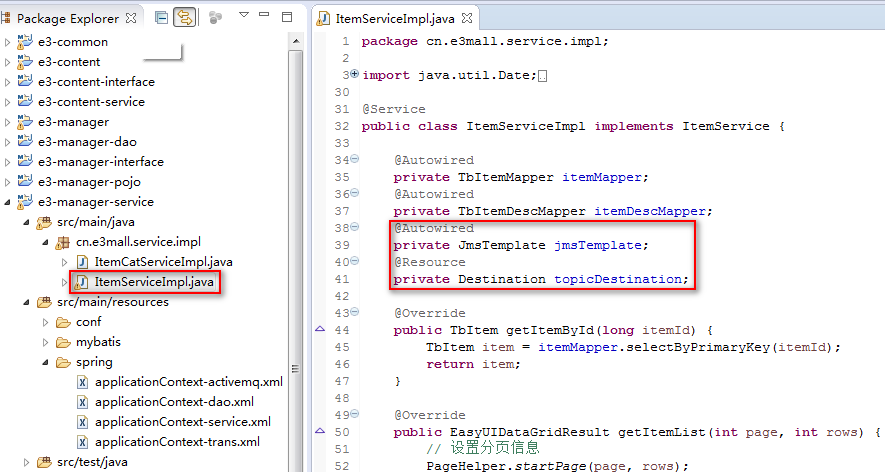Click e3-manager project icon
The image size is (885, 472).
pyautogui.click(x=25, y=121)
